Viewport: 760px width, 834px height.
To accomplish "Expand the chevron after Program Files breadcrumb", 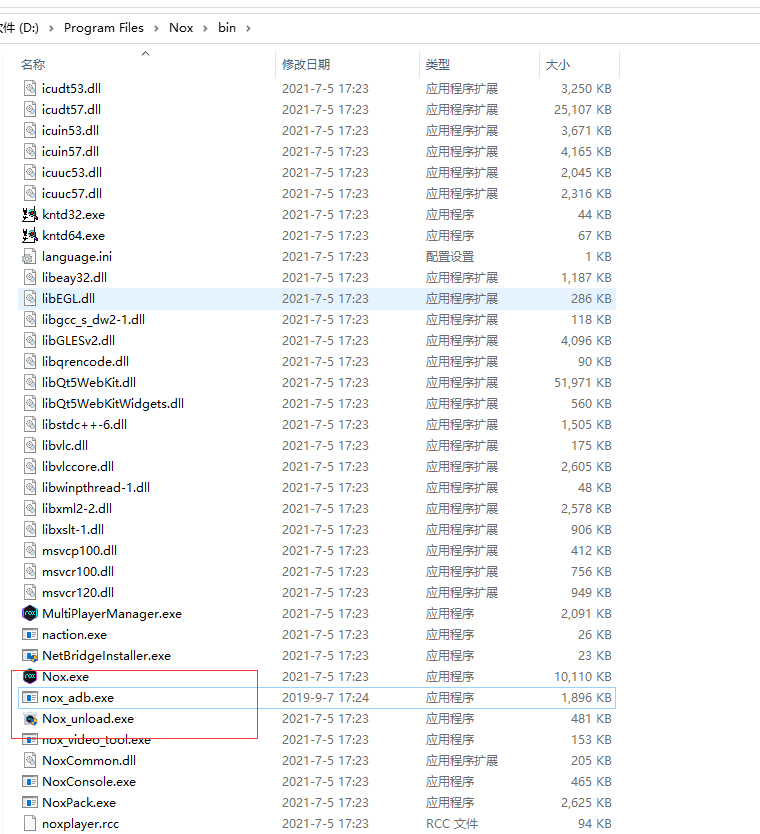I will [156, 28].
